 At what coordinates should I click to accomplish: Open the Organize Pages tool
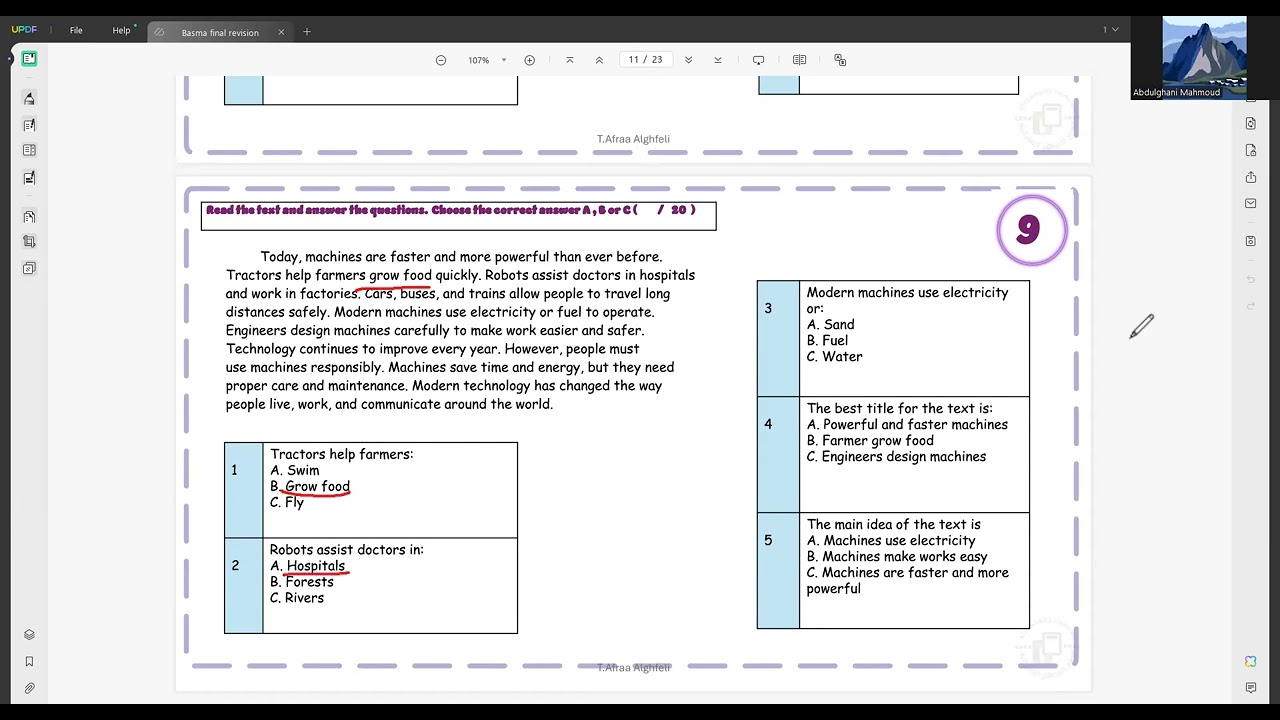pyautogui.click(x=29, y=216)
